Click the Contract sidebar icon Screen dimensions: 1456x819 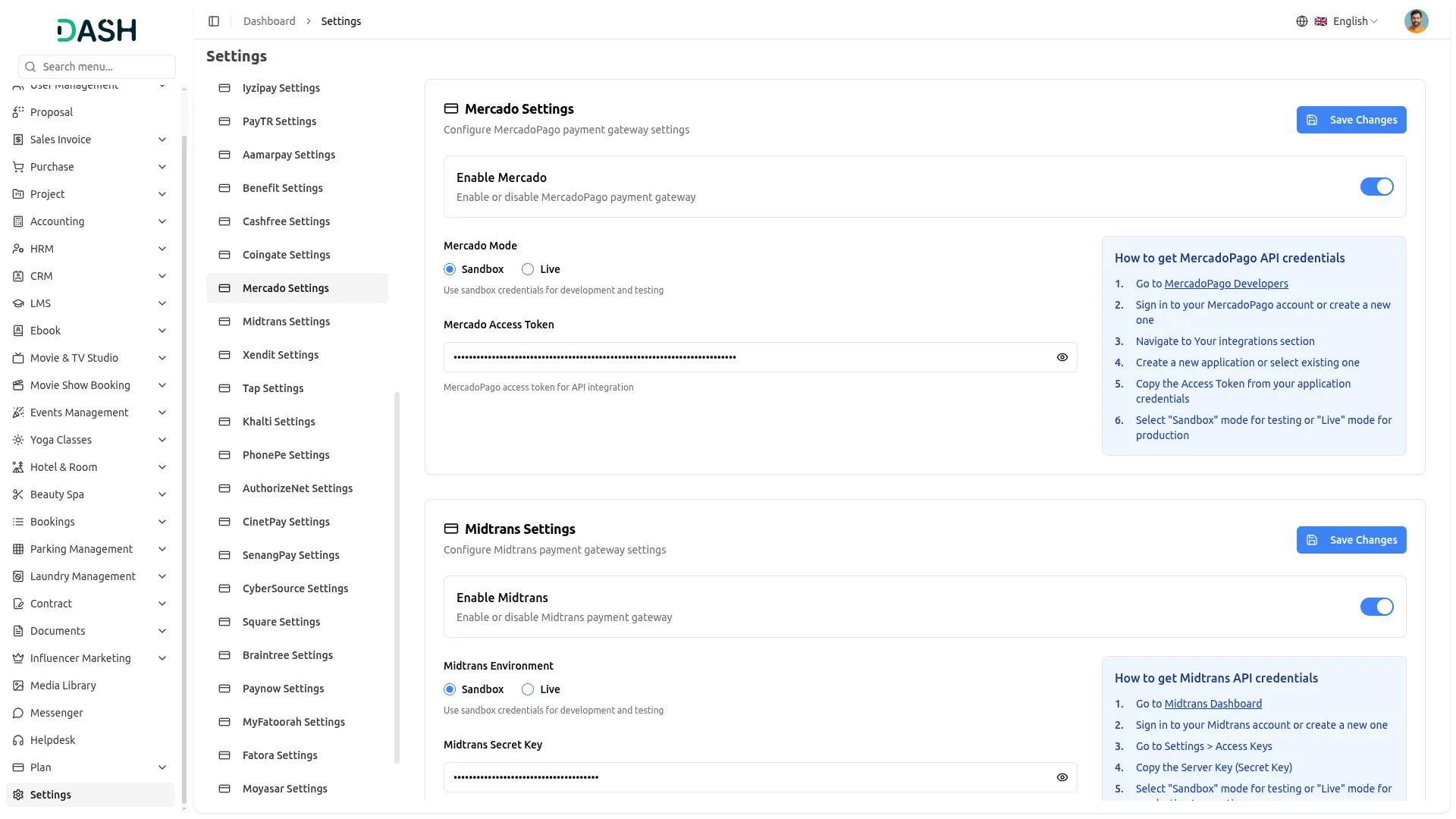18,604
